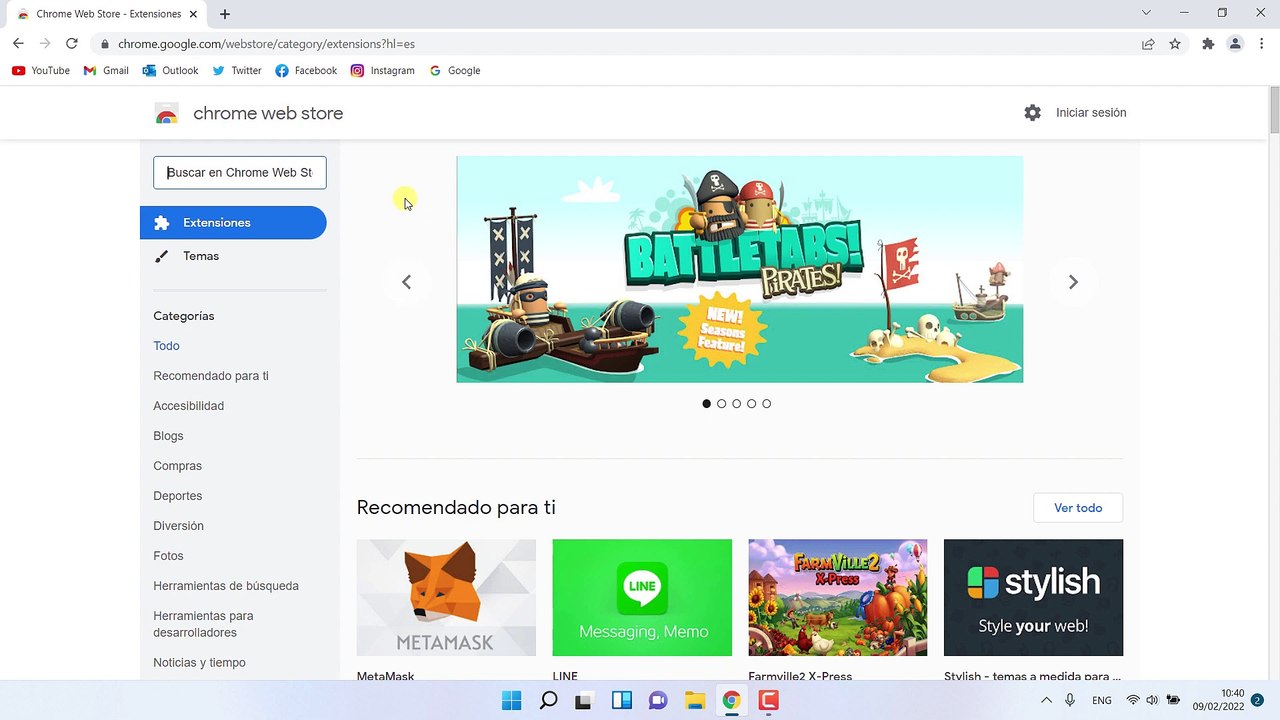Show hidden system tray icons
The width and height of the screenshot is (1280, 720).
coord(1046,701)
